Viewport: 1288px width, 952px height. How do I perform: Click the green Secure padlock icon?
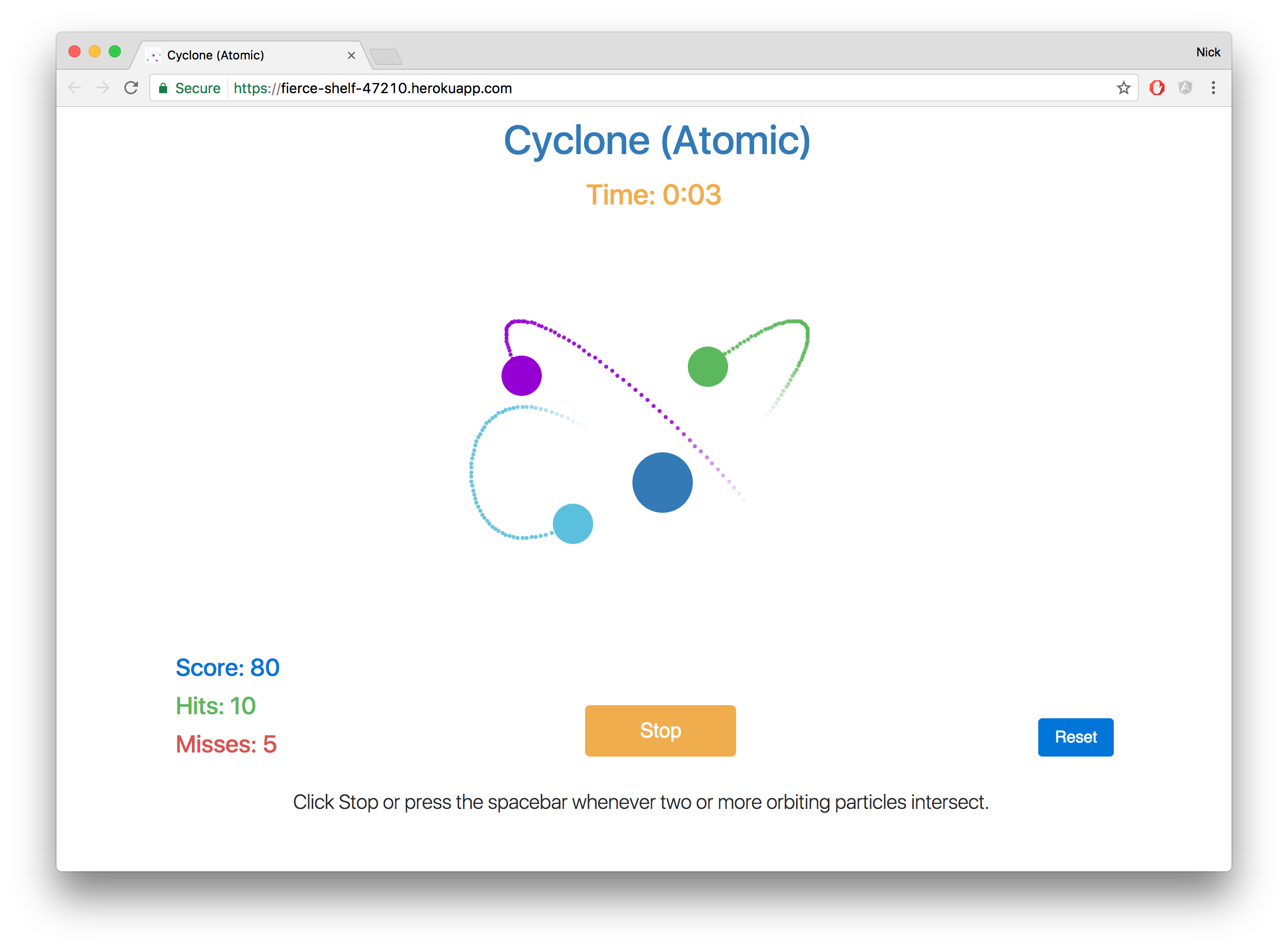(x=163, y=88)
